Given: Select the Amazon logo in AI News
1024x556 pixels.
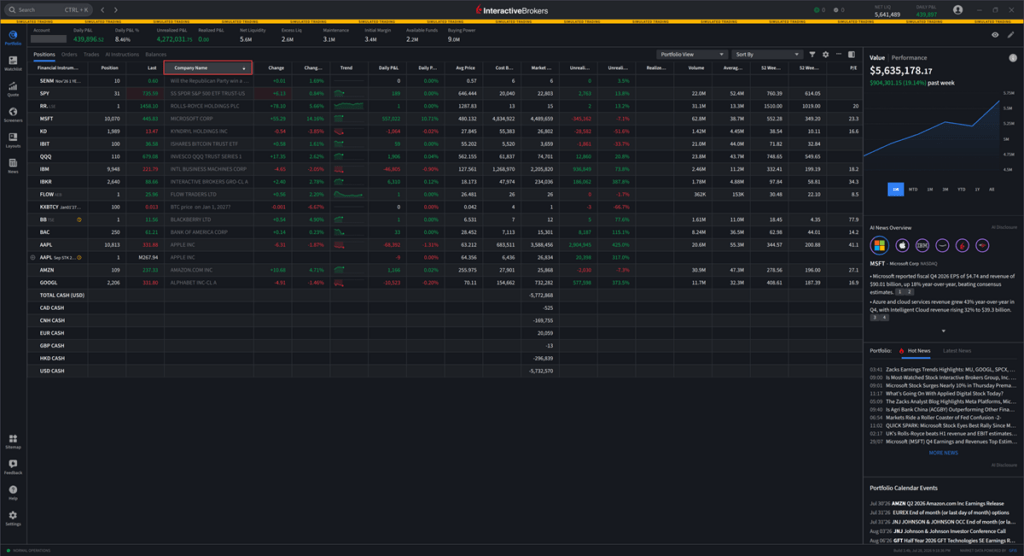Looking at the screenshot, I should pyautogui.click(x=942, y=246).
